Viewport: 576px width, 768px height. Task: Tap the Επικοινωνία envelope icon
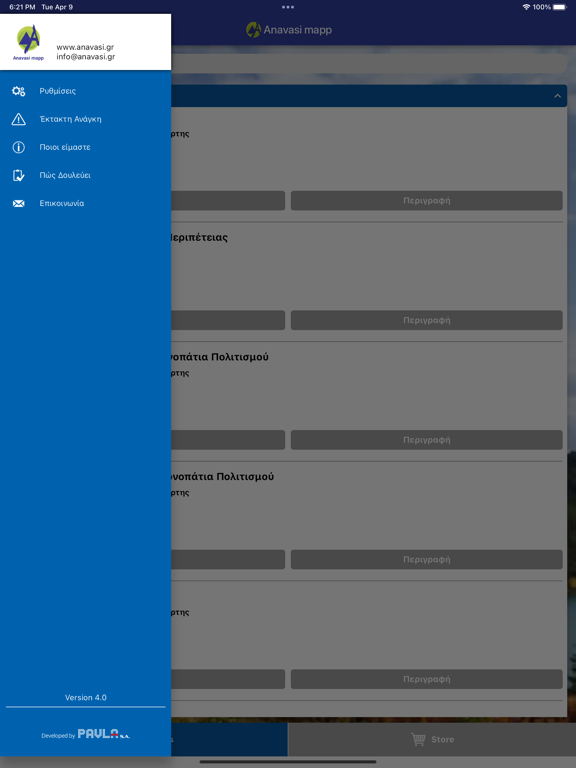[19, 203]
